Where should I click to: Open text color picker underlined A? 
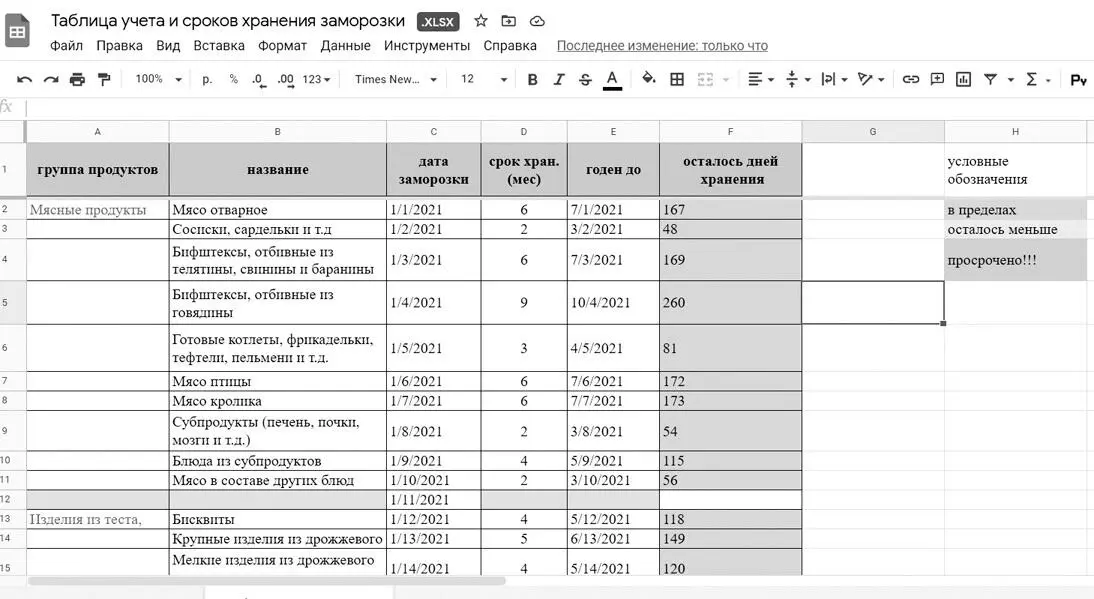pyautogui.click(x=612, y=80)
